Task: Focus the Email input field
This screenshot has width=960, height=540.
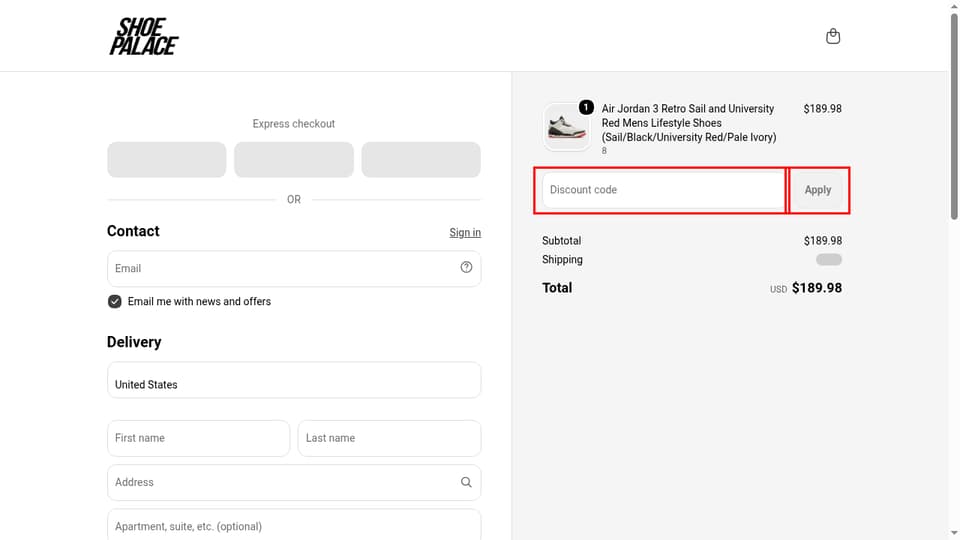Action: click(x=294, y=268)
